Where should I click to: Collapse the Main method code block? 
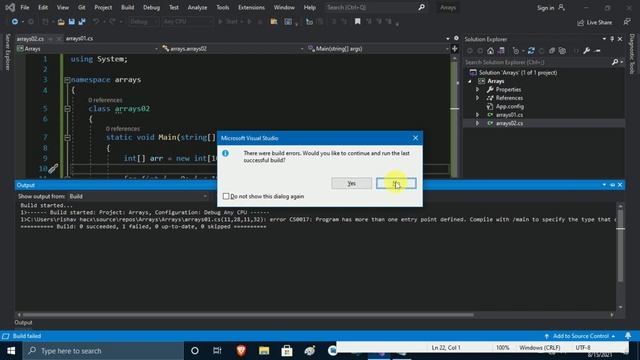point(67,138)
